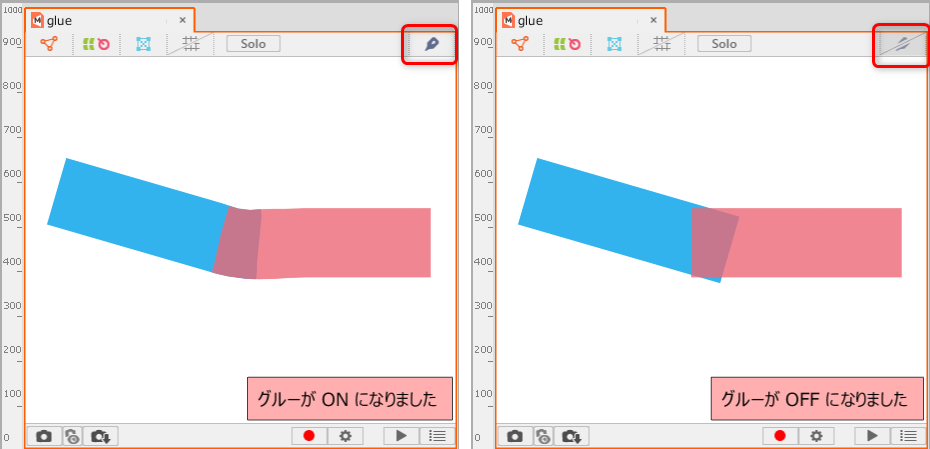Select the blue rectangle in left canvas

click(130, 208)
